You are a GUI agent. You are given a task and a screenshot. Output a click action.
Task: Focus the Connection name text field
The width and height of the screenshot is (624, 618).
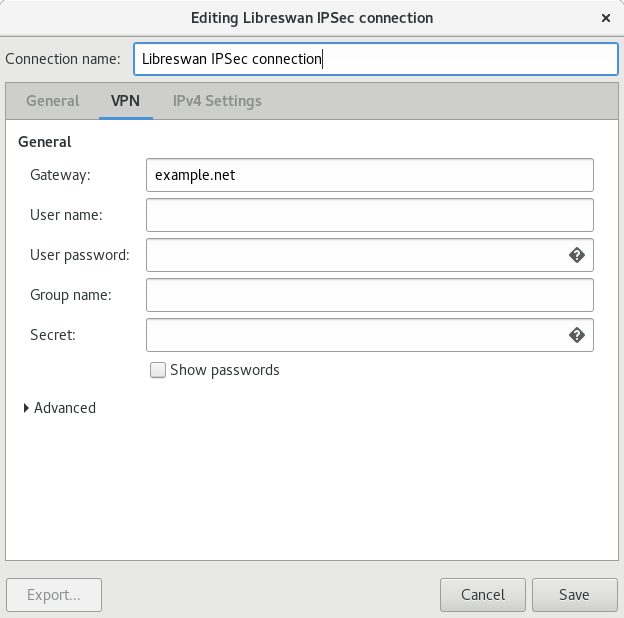[375, 59]
